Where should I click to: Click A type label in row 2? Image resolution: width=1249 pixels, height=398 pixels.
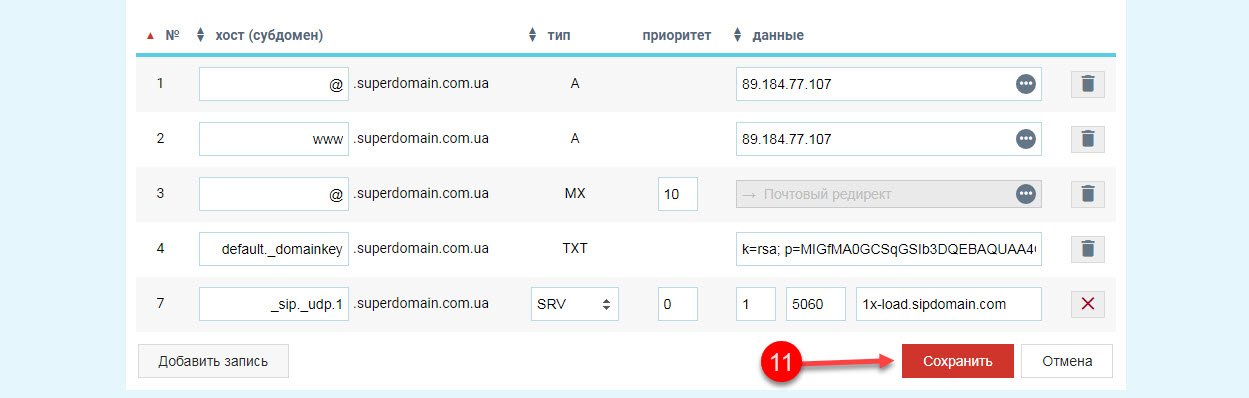pos(575,139)
